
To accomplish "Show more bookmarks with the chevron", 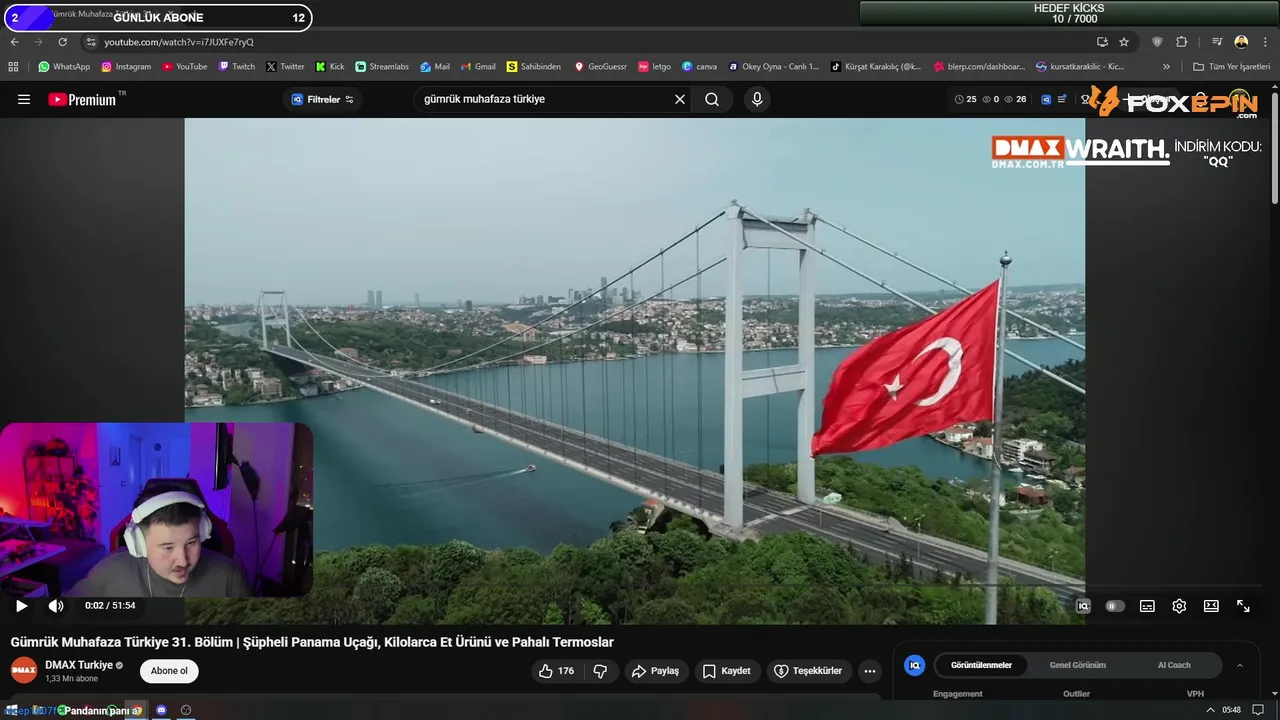I will pyautogui.click(x=1166, y=67).
